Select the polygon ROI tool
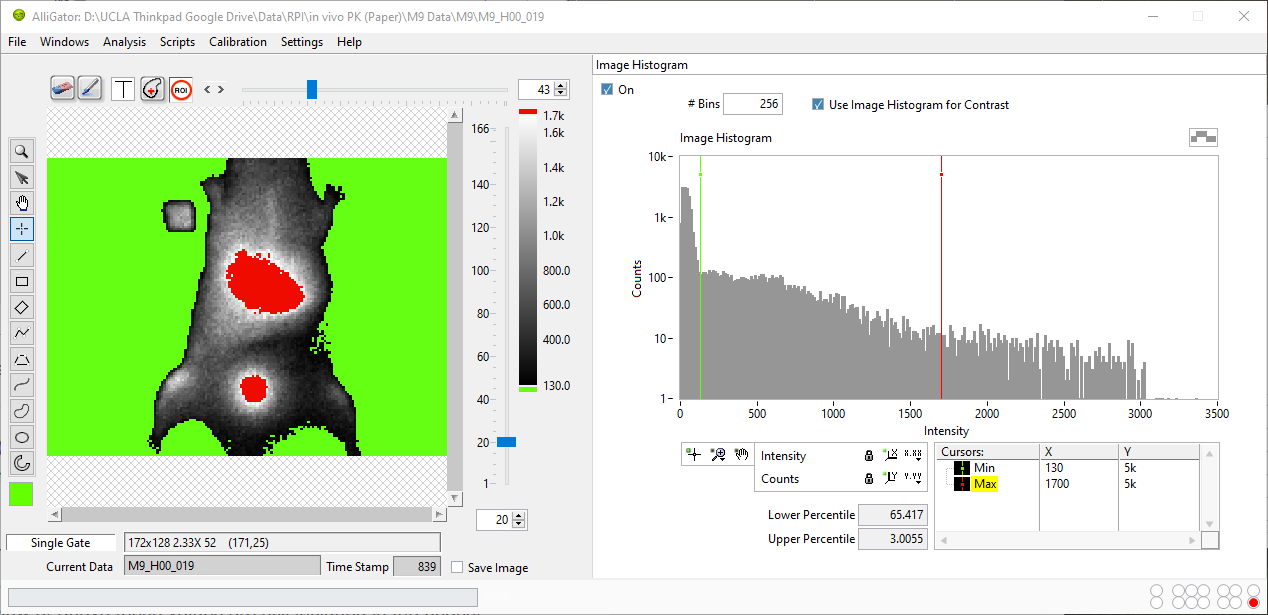This screenshot has height=615, width=1268. pyautogui.click(x=21, y=359)
